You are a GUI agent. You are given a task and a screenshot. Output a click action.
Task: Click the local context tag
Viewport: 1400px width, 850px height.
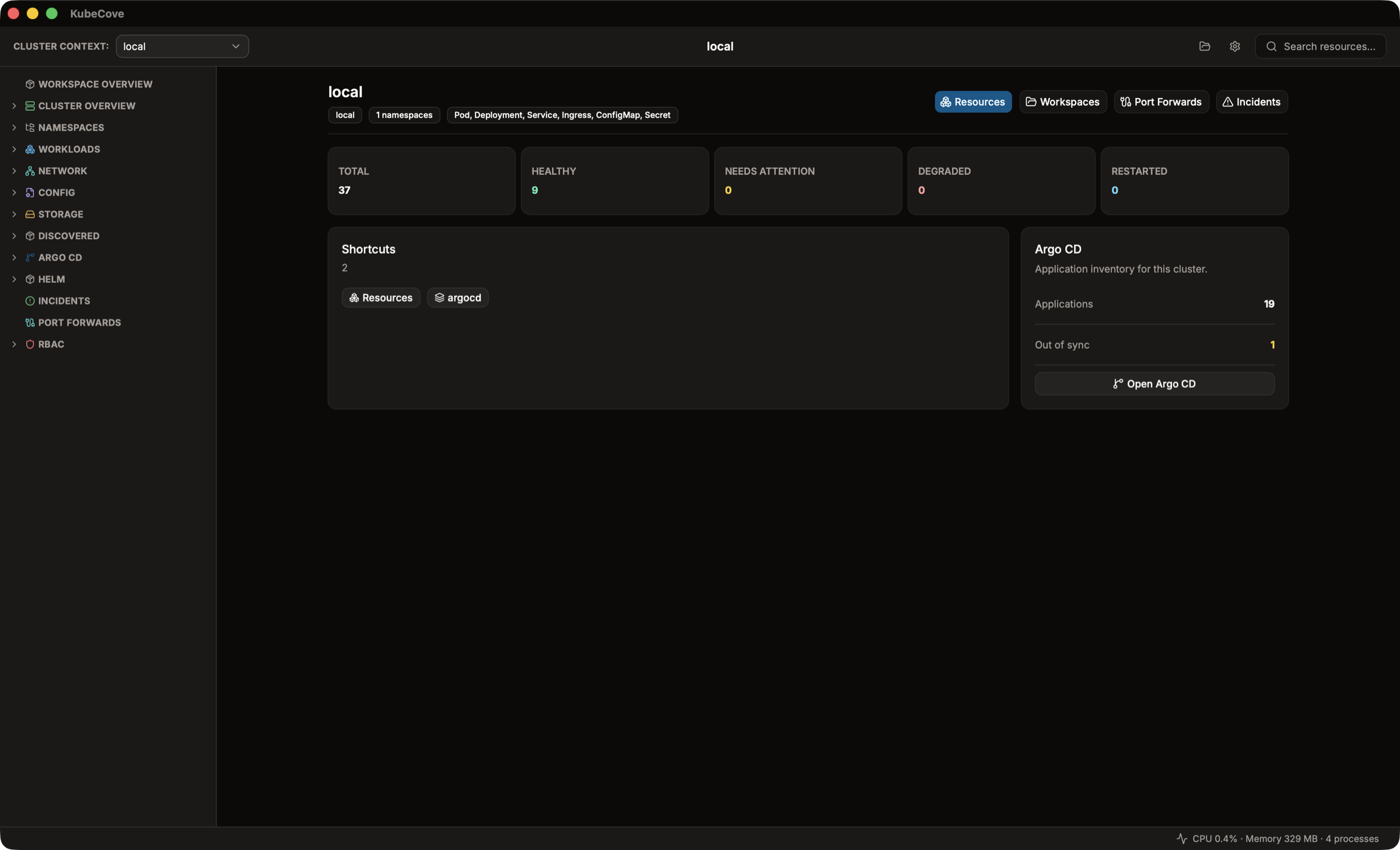point(345,115)
